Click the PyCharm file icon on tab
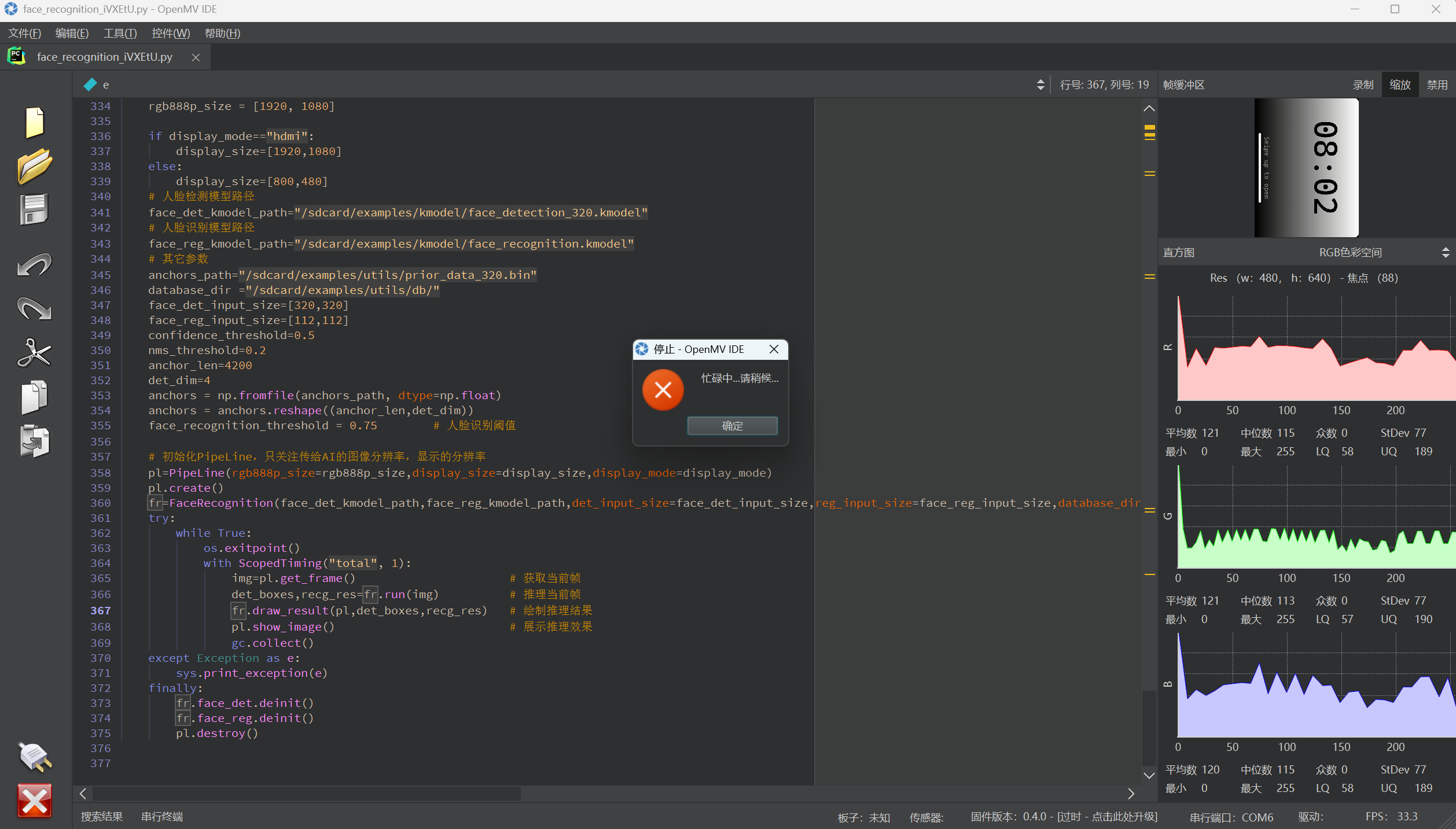Image resolution: width=1456 pixels, height=829 pixels. 16,56
